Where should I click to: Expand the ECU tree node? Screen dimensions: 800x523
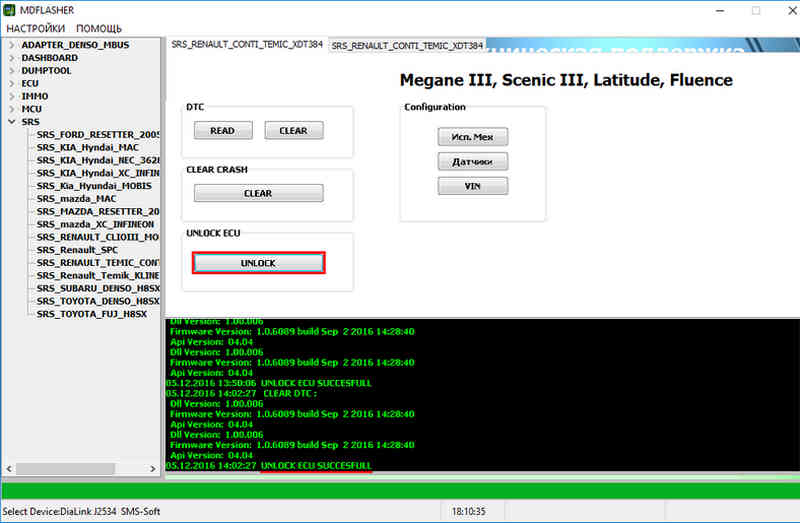[12, 83]
